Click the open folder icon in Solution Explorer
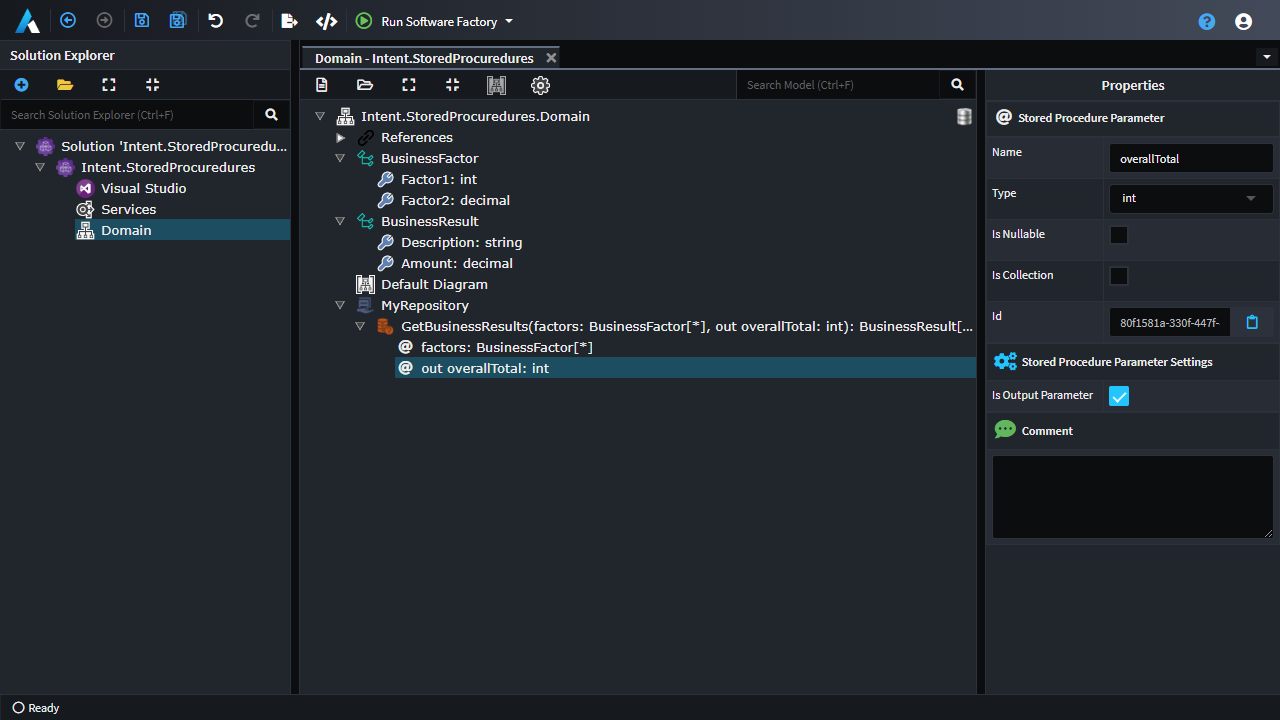 point(65,85)
